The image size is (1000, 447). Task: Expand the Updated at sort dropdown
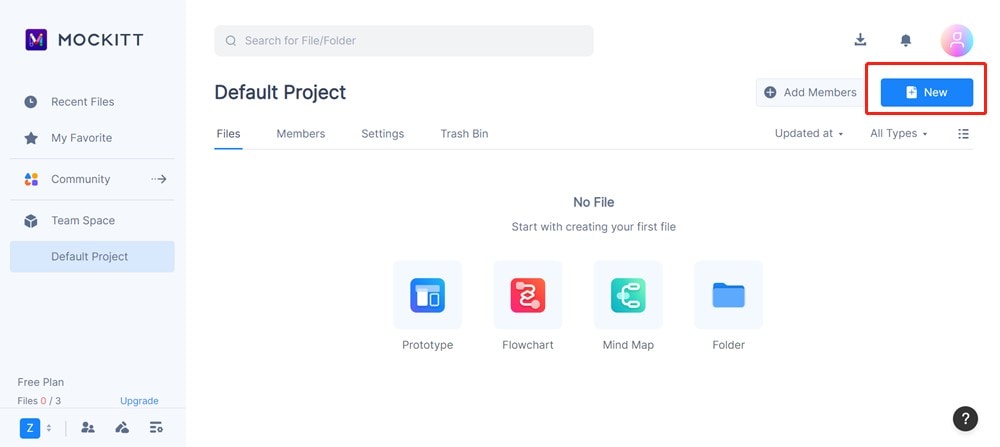coord(809,134)
